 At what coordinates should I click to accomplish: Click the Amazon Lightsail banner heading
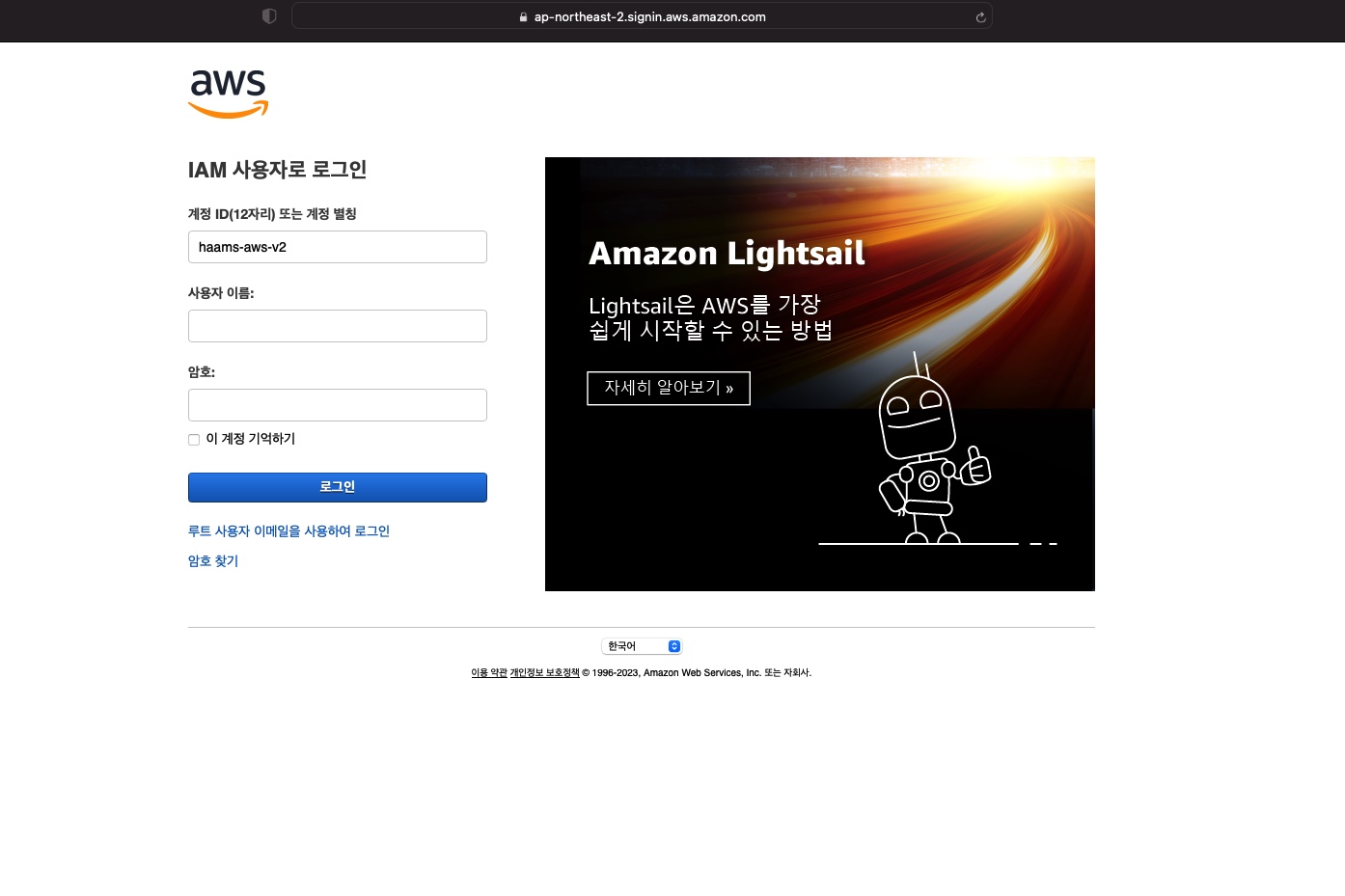point(727,253)
